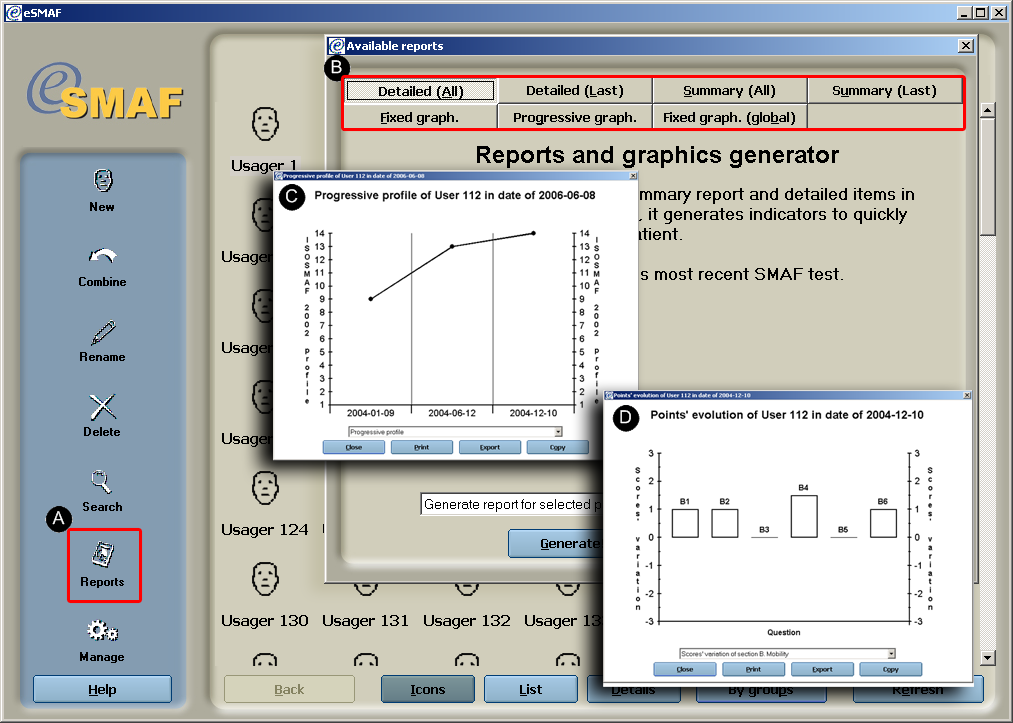Switch to List view
Image resolution: width=1013 pixels, height=723 pixels.
pyautogui.click(x=530, y=689)
